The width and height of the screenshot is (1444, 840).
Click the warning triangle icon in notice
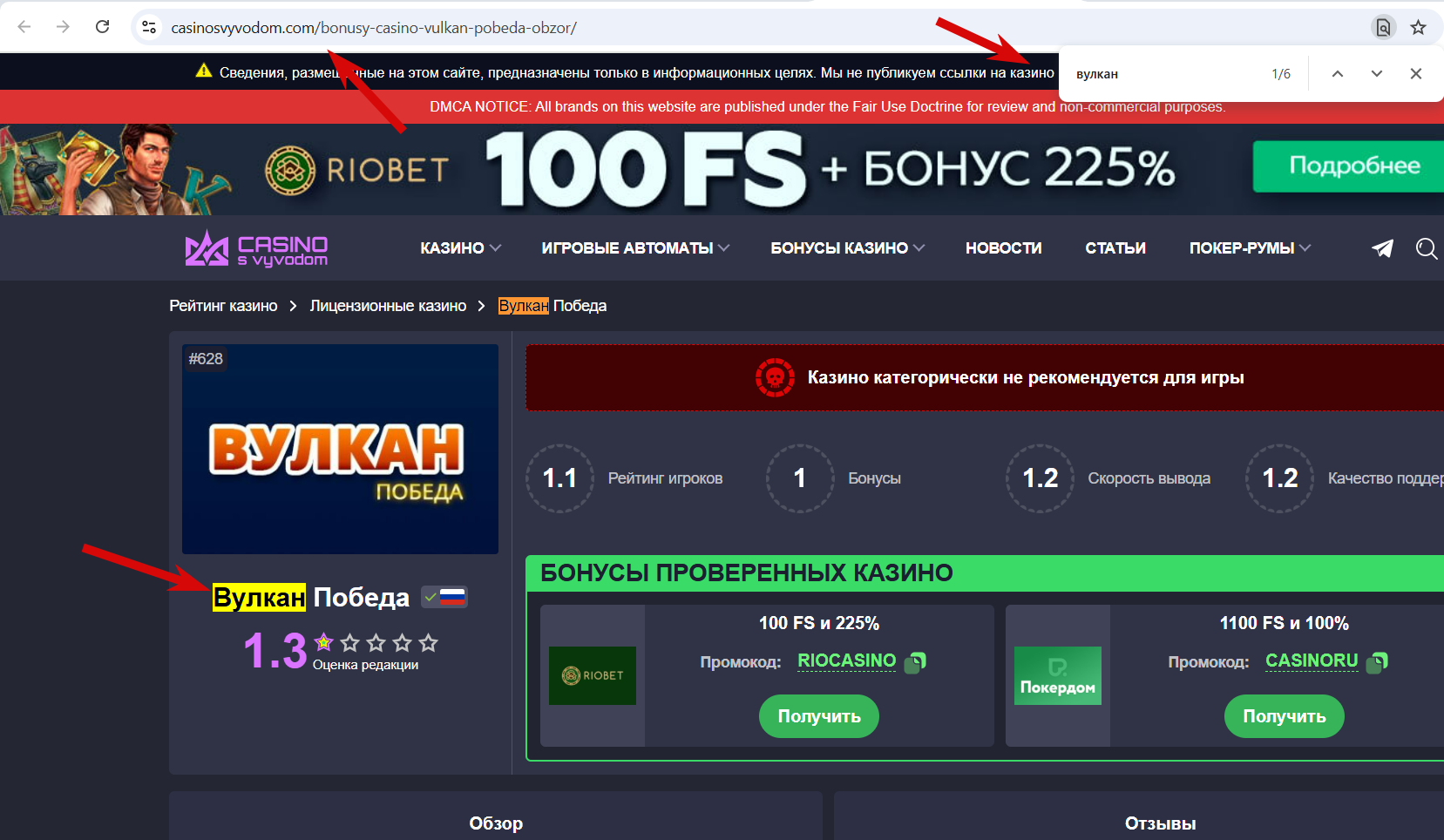204,71
